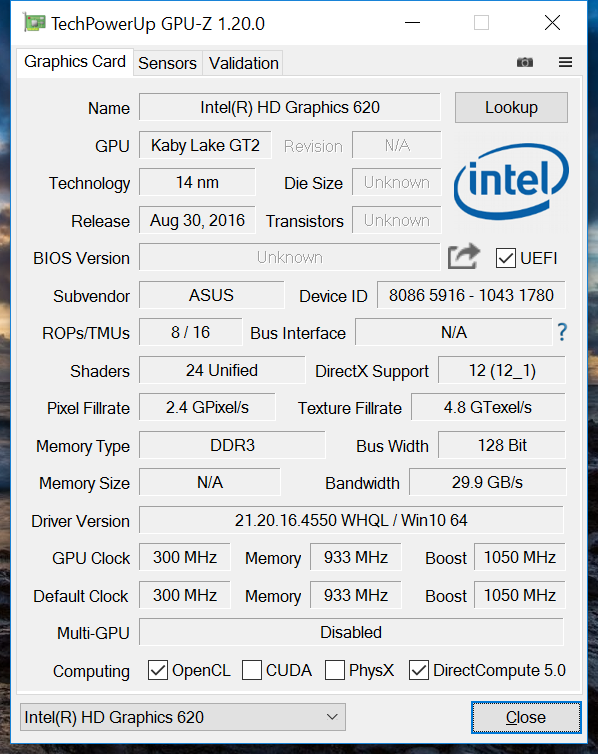The width and height of the screenshot is (598, 754).
Task: Click the ROPs/TMUs value 8 / 16
Action: click(x=190, y=332)
